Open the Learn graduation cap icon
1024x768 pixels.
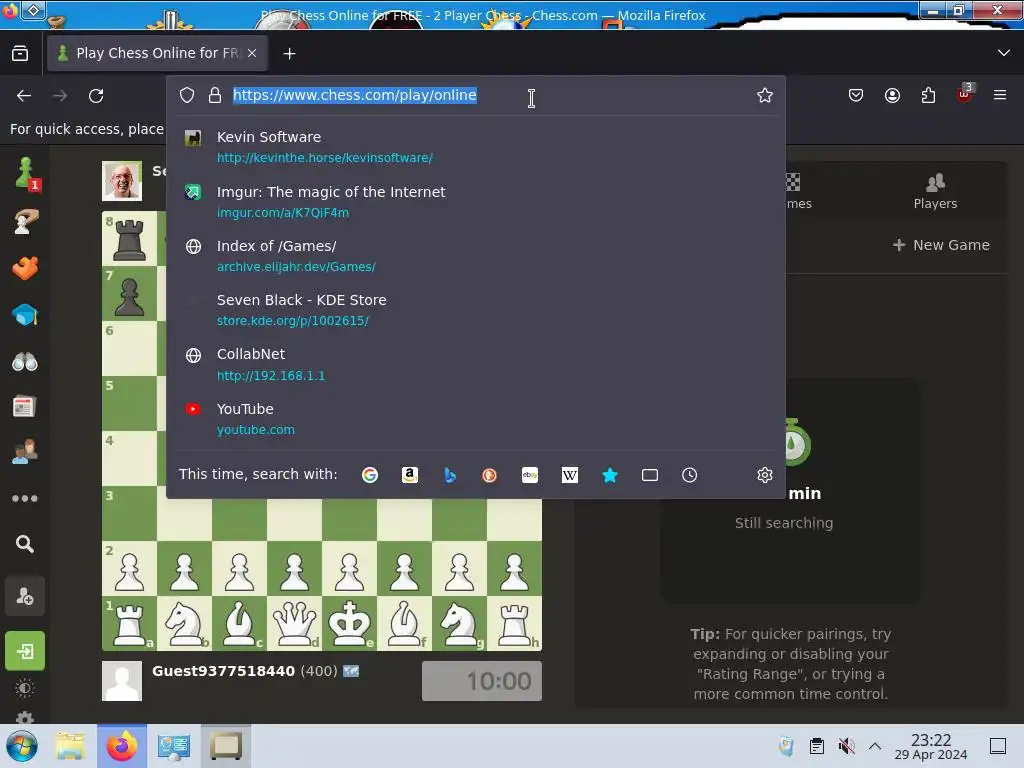[x=25, y=315]
